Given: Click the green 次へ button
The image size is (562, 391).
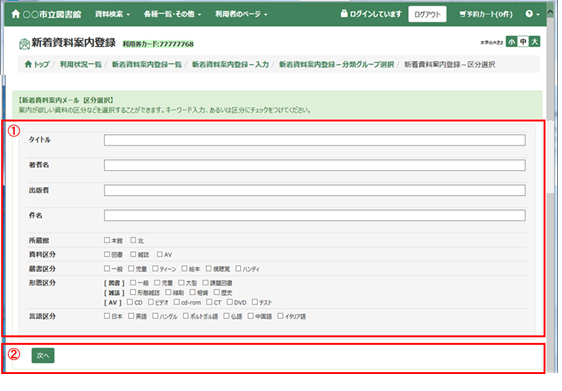Looking at the screenshot, I should click(43, 355).
